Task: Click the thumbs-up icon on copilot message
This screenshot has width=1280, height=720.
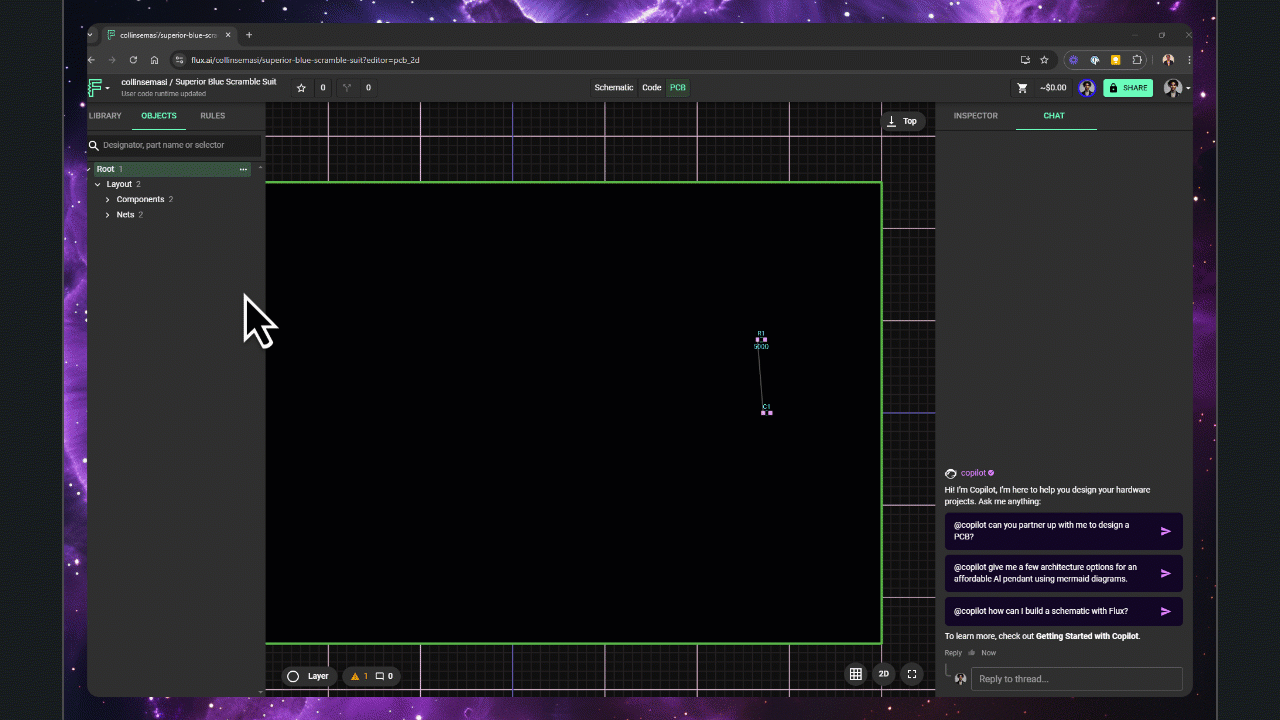Action: [x=971, y=653]
